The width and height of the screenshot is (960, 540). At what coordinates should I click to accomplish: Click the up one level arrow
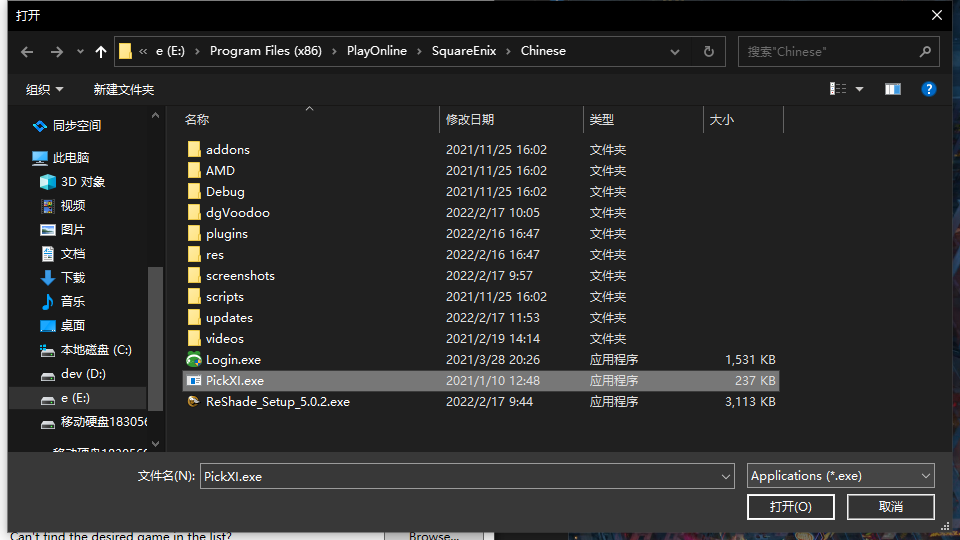(100, 51)
